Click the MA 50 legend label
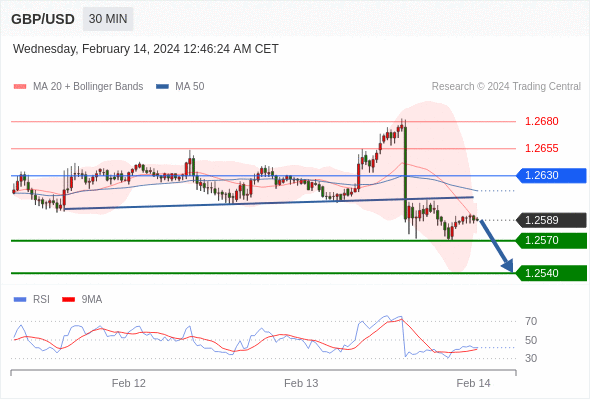The width and height of the screenshot is (590, 400). point(190,87)
